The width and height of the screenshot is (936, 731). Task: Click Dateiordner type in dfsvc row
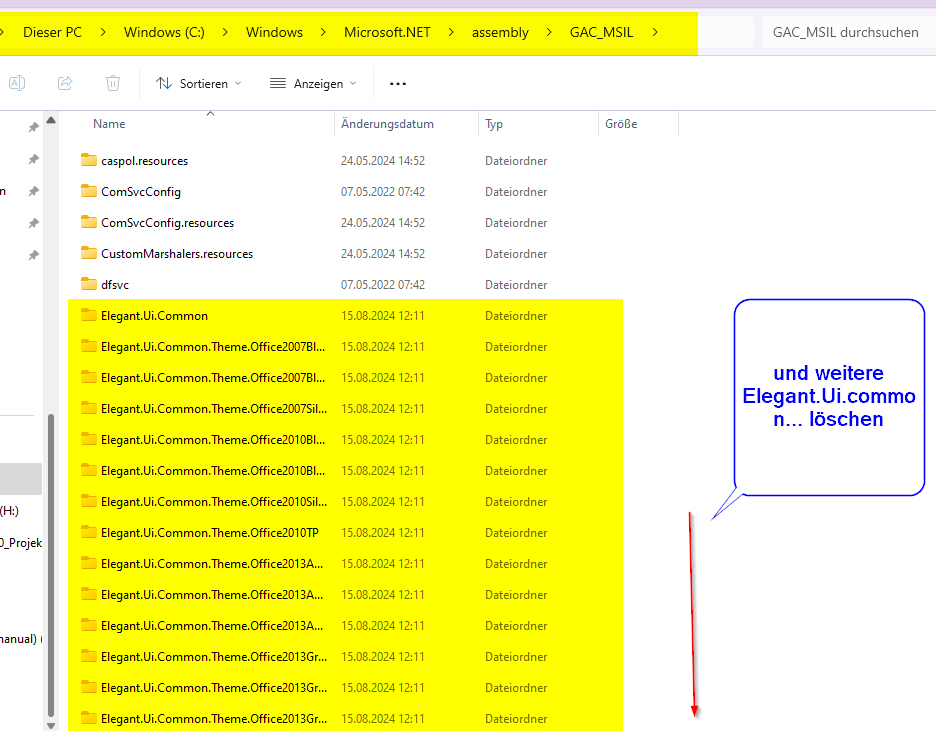[516, 285]
